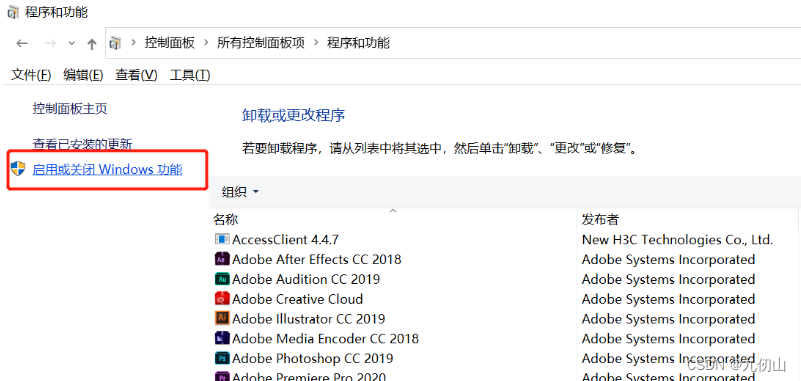
Task: Click New H3C Technologies publisher cell
Action: (677, 239)
